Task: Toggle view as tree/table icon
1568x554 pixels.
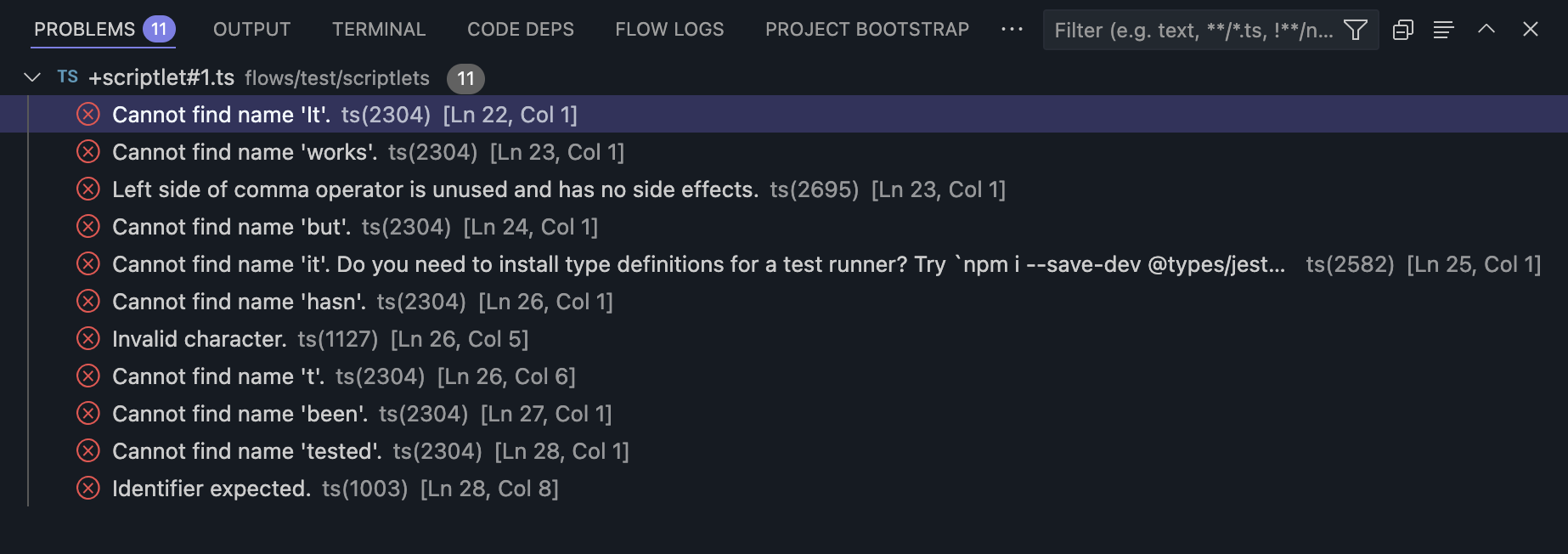Action: tap(1443, 30)
